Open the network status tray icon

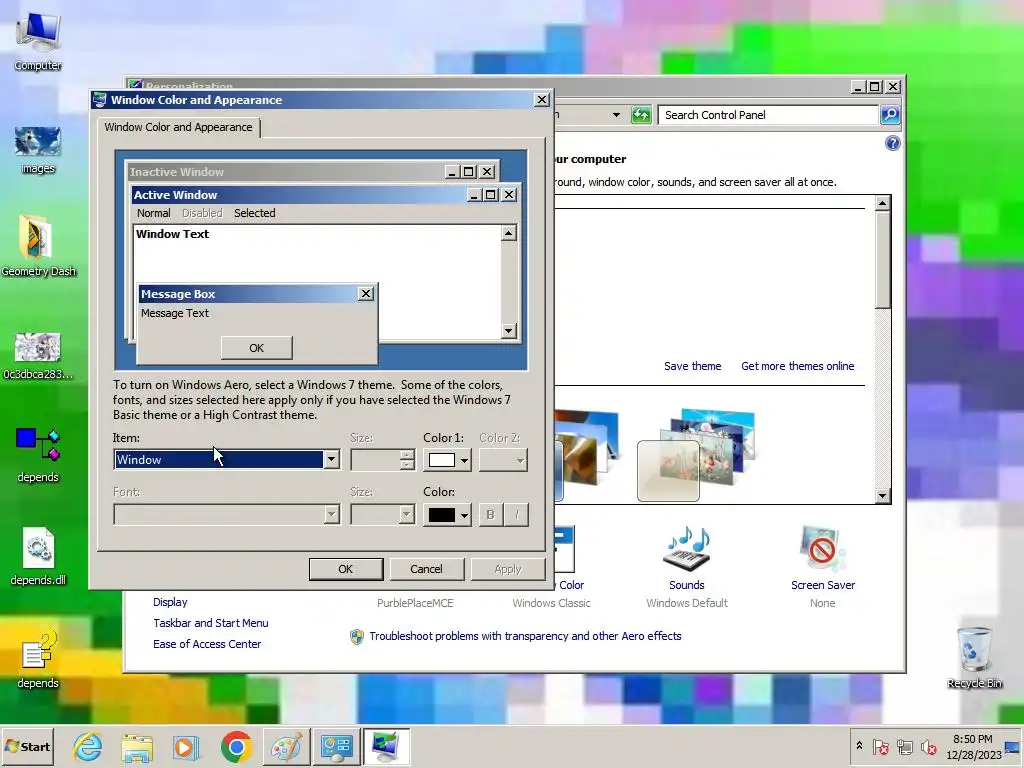(x=905, y=746)
